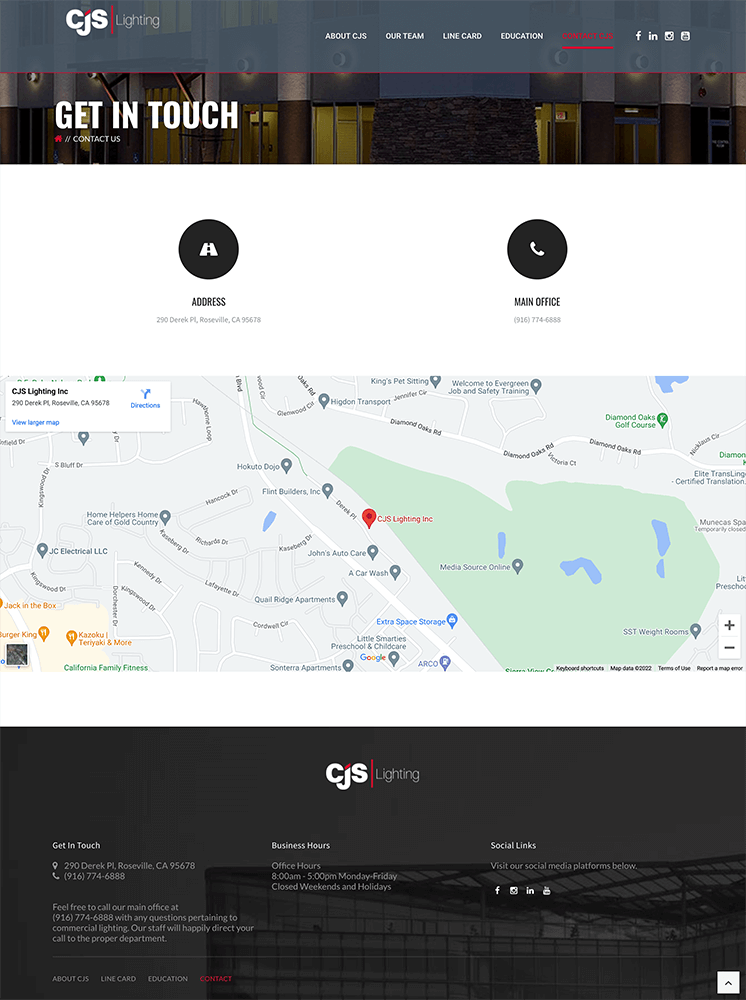Image resolution: width=746 pixels, height=1000 pixels.
Task: Click the King's Pet Sitting marker
Action: (x=435, y=381)
